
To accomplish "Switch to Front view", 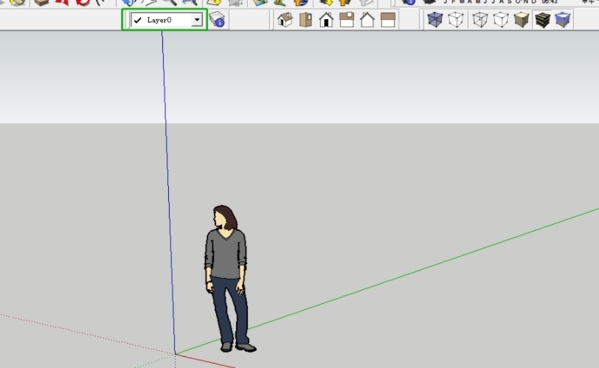I will (x=326, y=19).
